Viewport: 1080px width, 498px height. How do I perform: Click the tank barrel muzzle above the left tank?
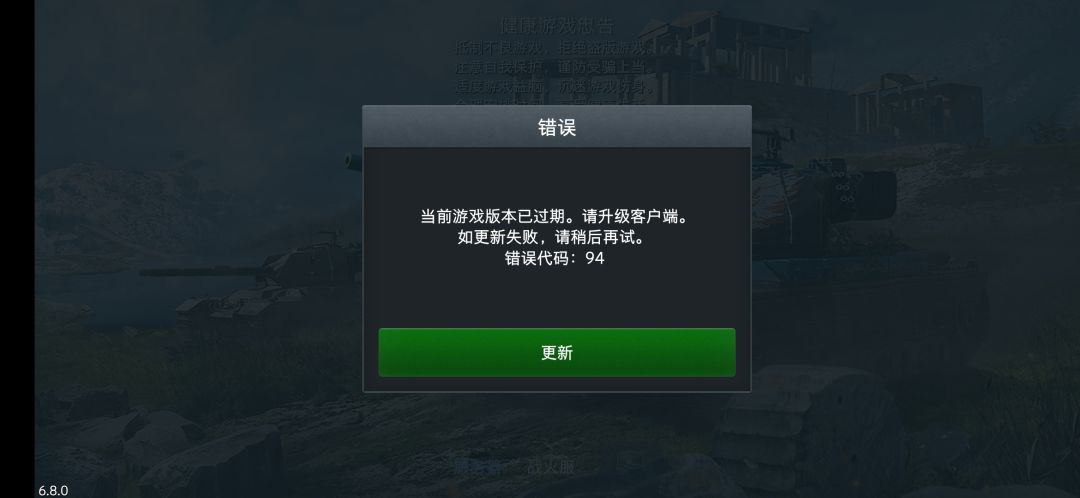click(x=353, y=162)
